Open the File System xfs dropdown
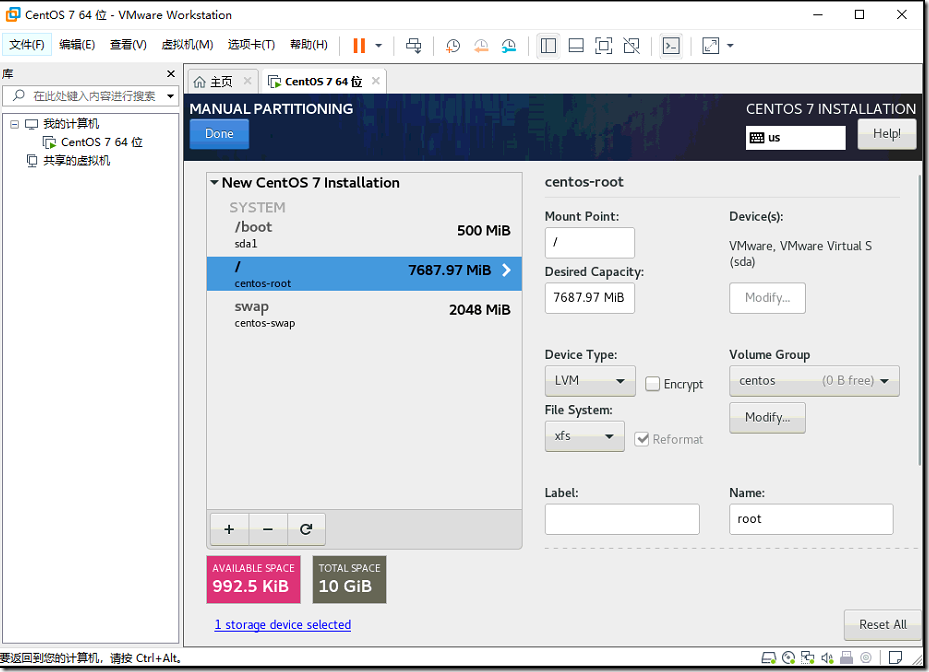The image size is (929, 672). [584, 436]
